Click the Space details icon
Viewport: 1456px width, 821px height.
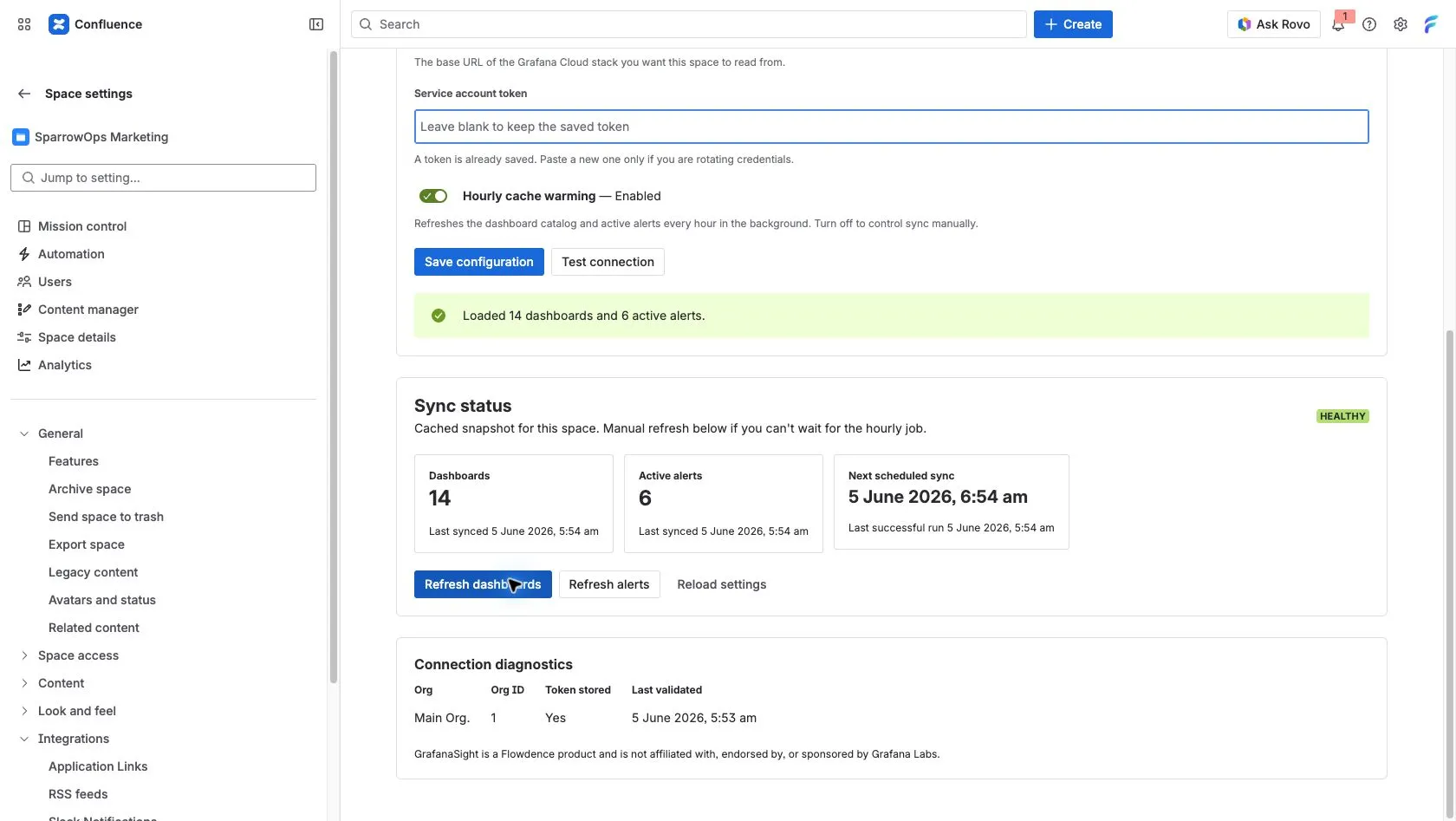pos(24,337)
